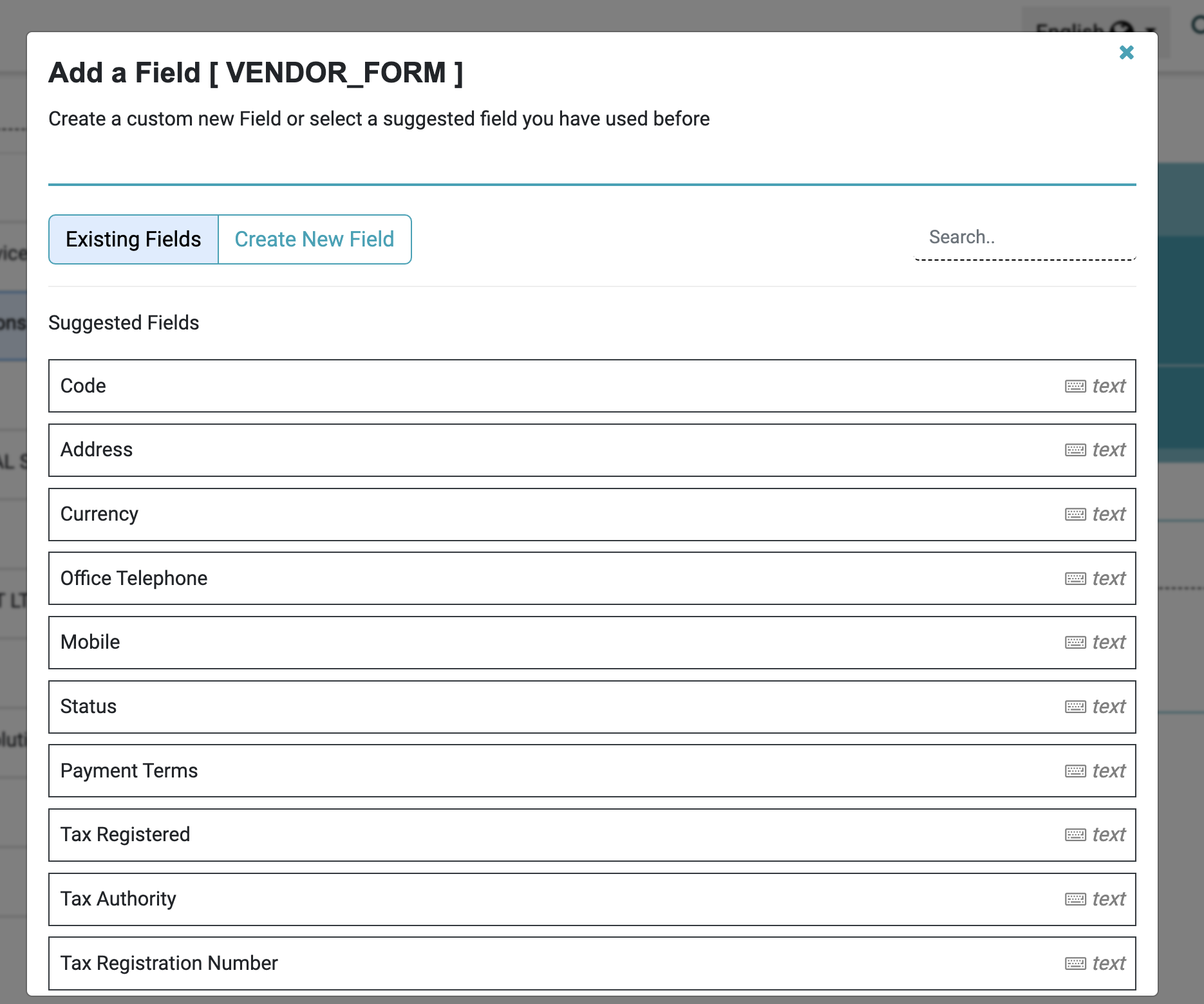Switch to the Create New Field tab
This screenshot has width=1204, height=1004.
315,239
